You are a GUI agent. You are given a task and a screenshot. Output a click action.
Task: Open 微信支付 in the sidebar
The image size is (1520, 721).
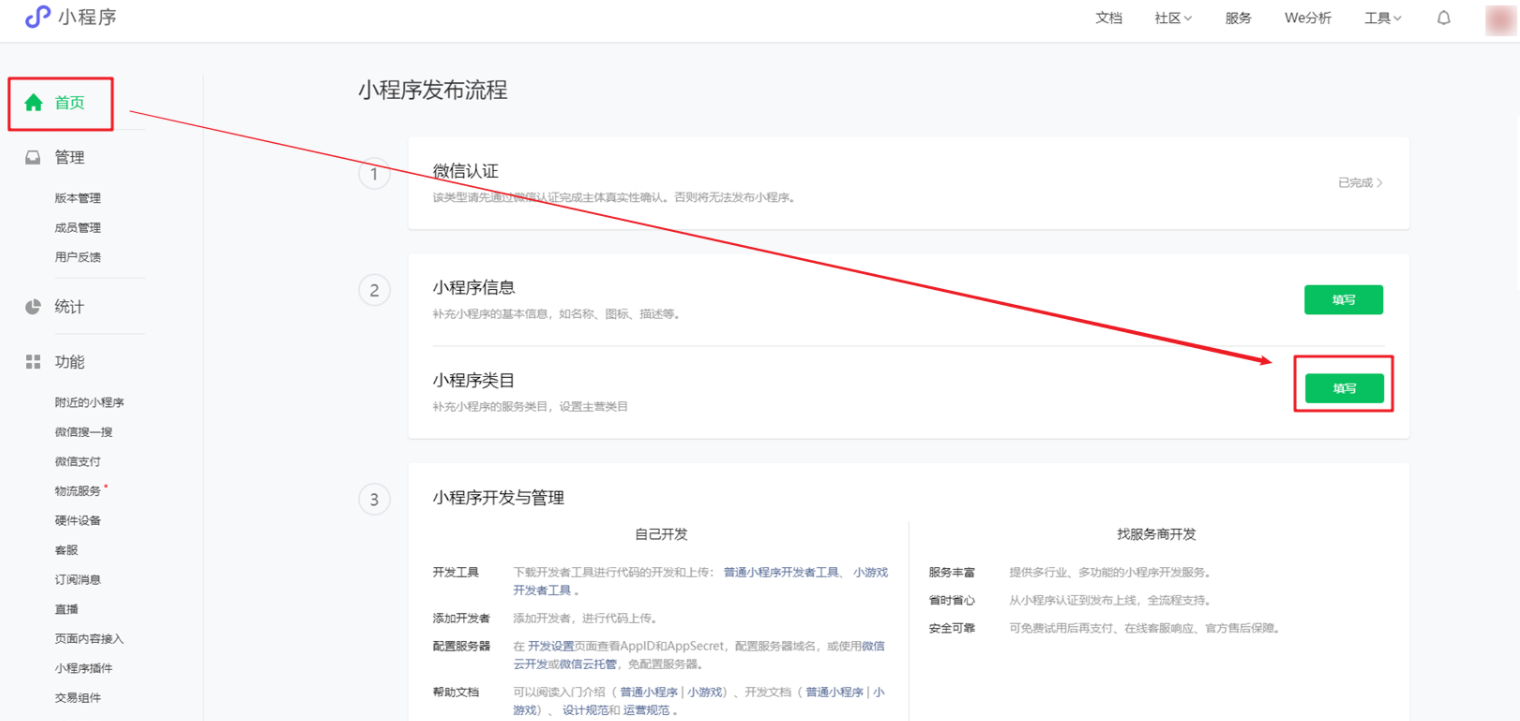pyautogui.click(x=78, y=462)
